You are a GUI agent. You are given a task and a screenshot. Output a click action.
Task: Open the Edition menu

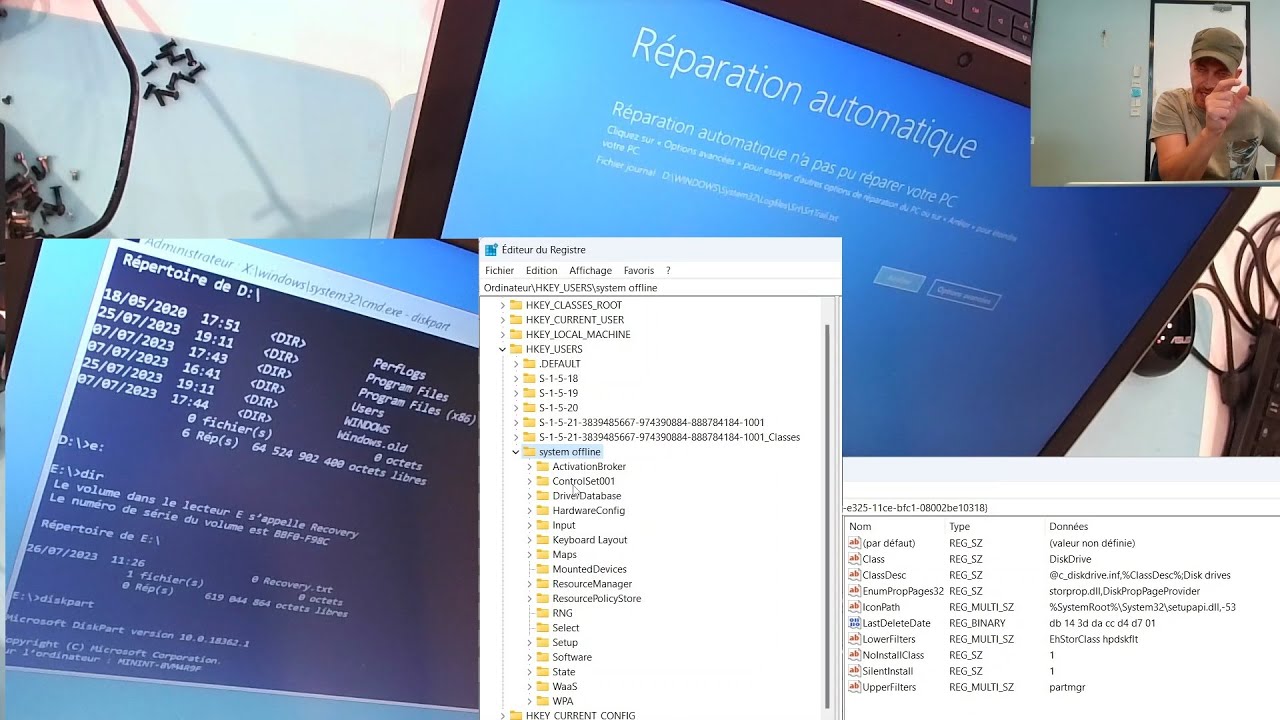click(541, 270)
